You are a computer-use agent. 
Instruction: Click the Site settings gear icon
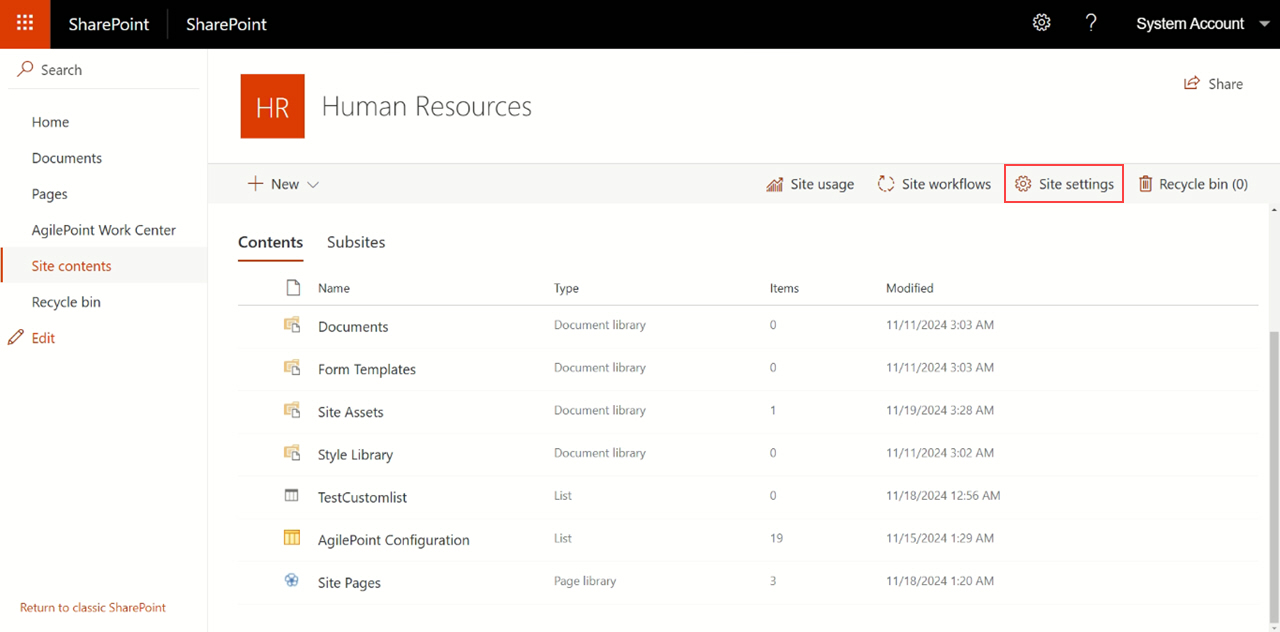[x=1022, y=184]
